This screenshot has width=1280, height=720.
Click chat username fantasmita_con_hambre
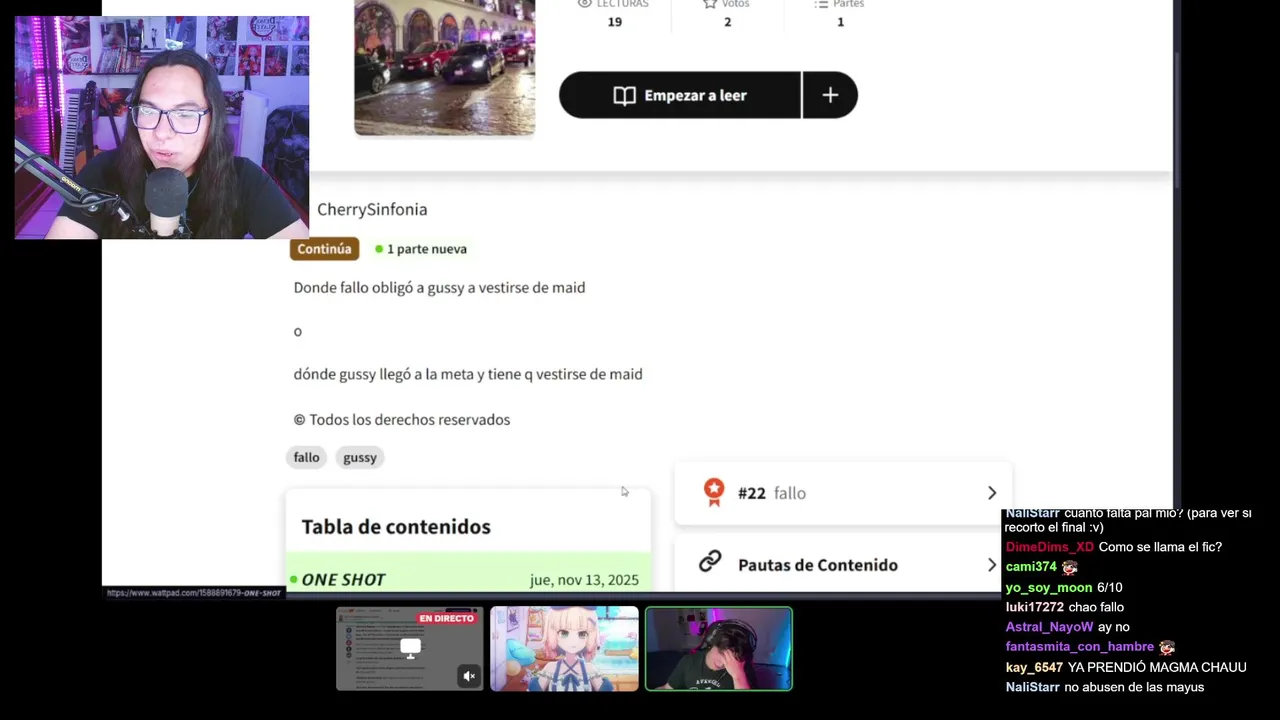point(1080,647)
